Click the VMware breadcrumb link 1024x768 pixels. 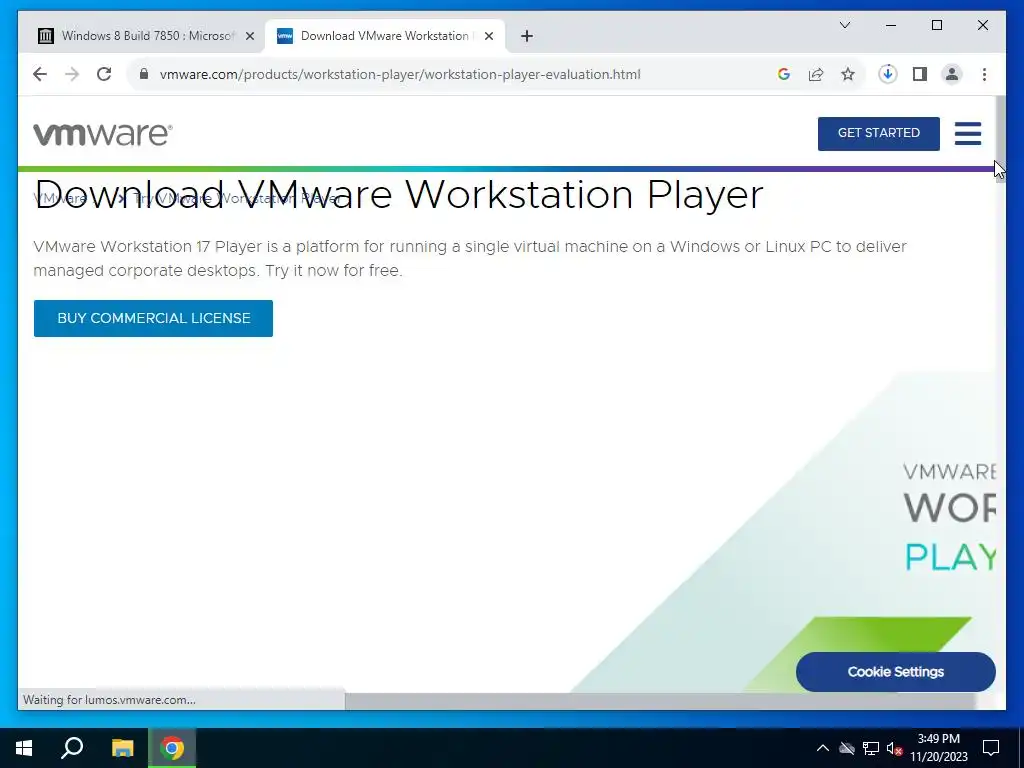[x=60, y=198]
